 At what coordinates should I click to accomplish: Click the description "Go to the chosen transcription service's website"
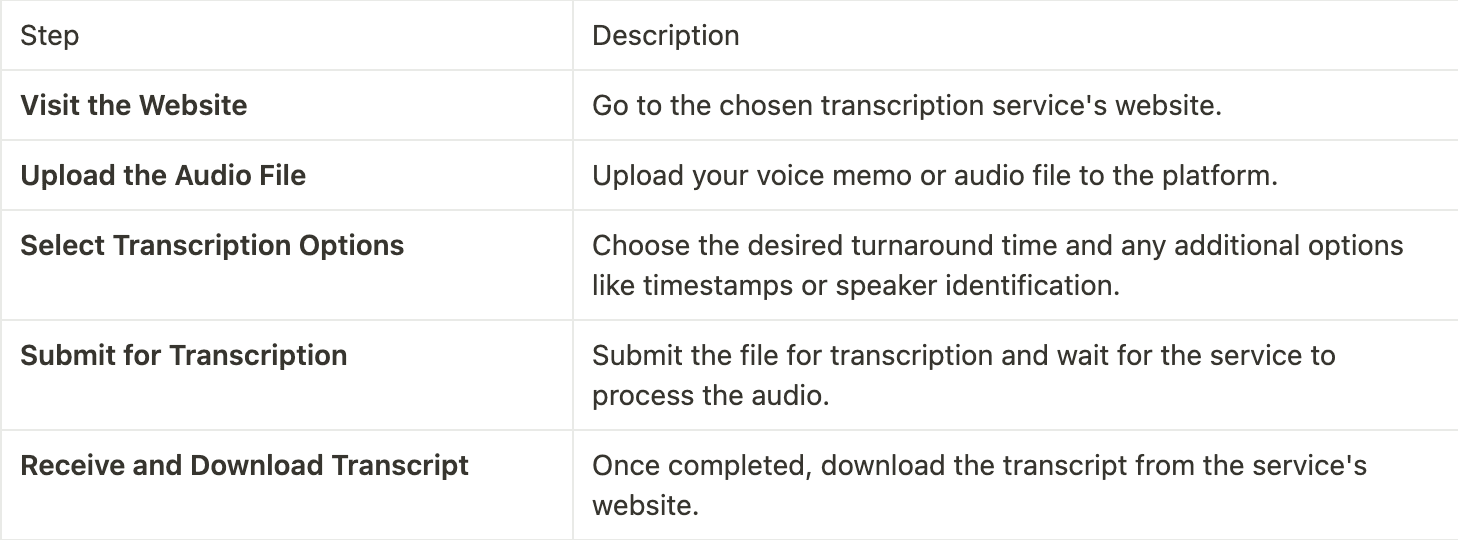[x=907, y=106]
